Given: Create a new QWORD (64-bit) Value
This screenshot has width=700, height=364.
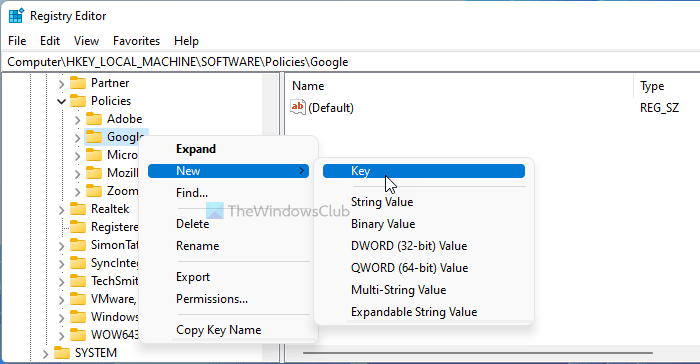Looking at the screenshot, I should pyautogui.click(x=424, y=268).
